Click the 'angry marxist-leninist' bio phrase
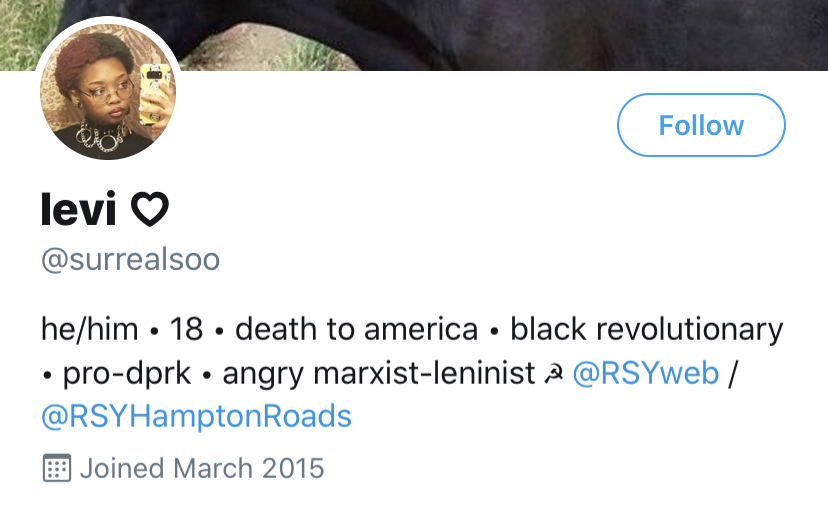Image resolution: width=828 pixels, height=510 pixels. tap(379, 374)
